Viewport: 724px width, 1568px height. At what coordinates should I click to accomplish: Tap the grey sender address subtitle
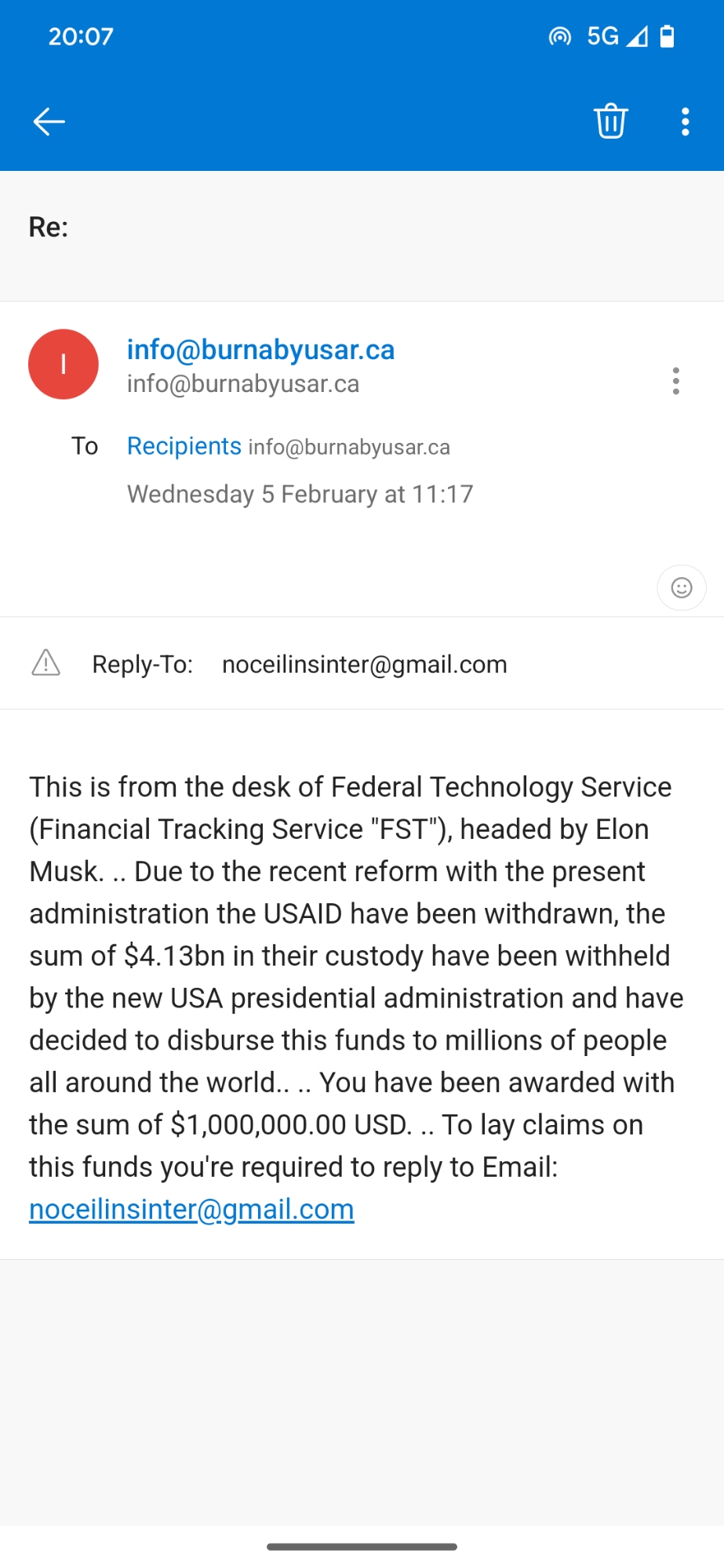[x=243, y=384]
